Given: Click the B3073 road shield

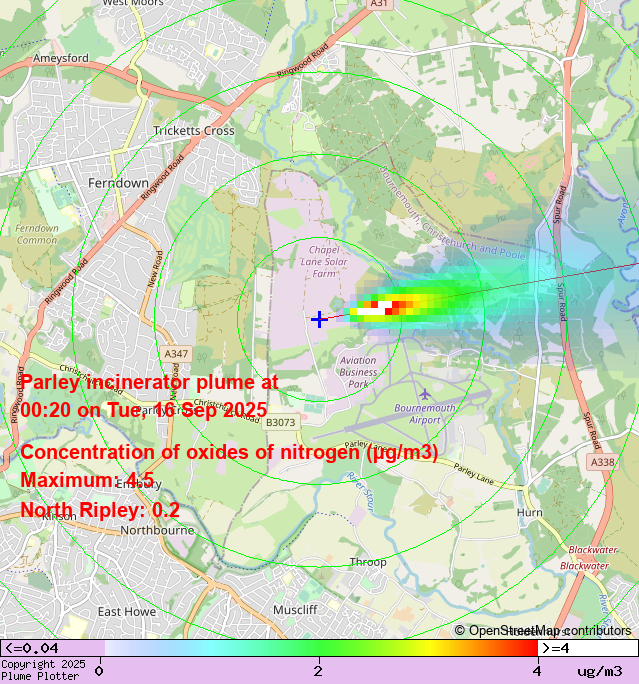Looking at the screenshot, I should click(x=280, y=422).
